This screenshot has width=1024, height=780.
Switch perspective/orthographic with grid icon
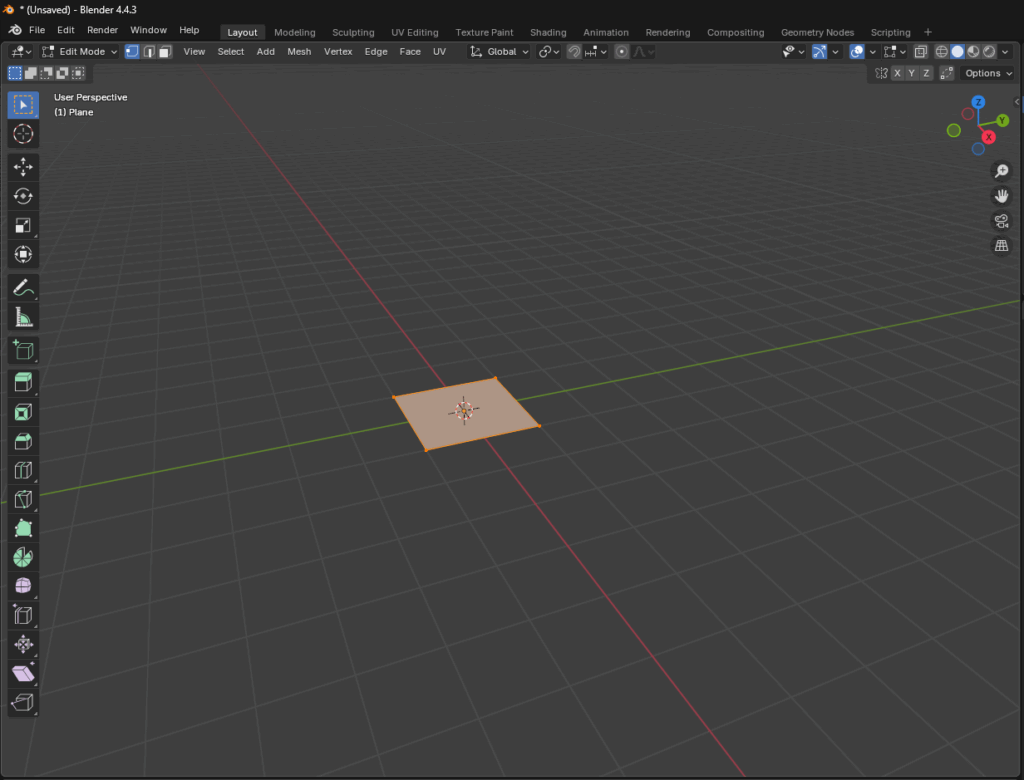[x=1001, y=246]
